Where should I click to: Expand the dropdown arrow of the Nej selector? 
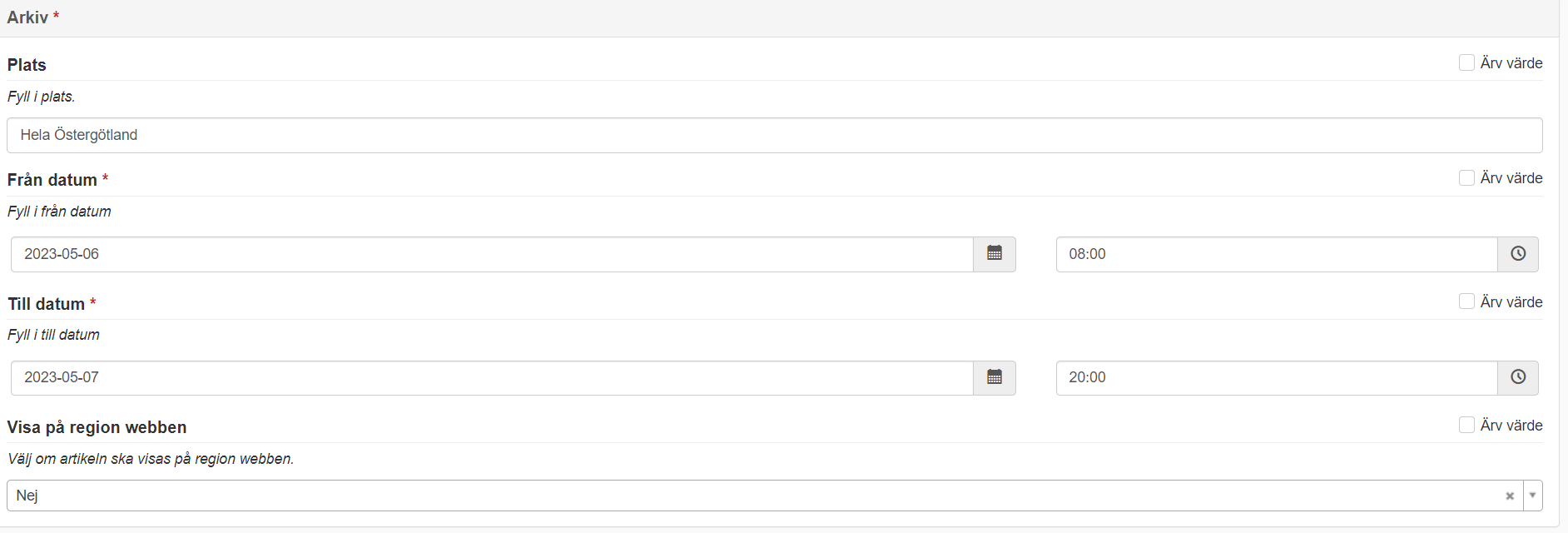1532,496
